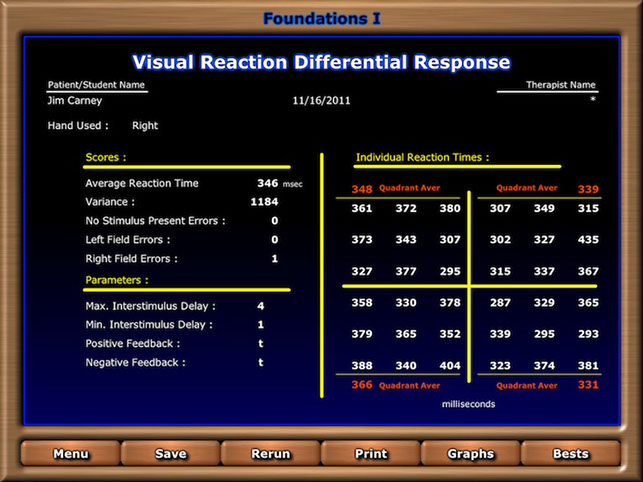643x482 pixels.
Task: Click the Therapist Name field
Action: pos(561,85)
